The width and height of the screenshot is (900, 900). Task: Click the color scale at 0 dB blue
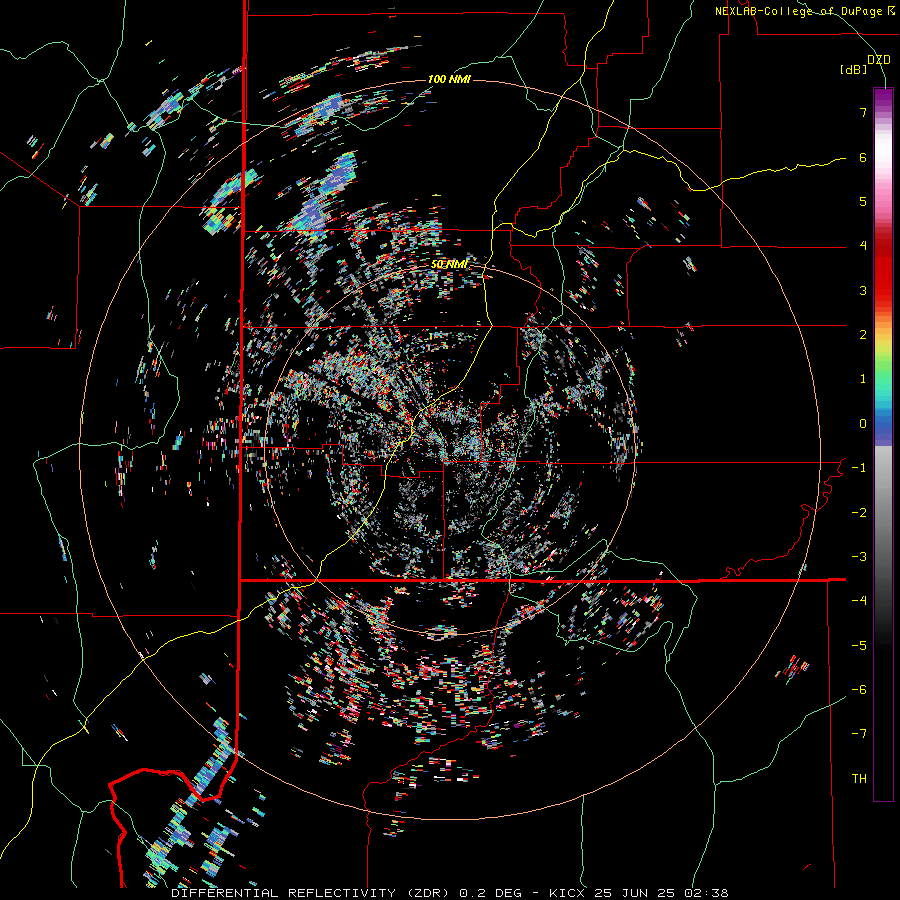pyautogui.click(x=883, y=424)
